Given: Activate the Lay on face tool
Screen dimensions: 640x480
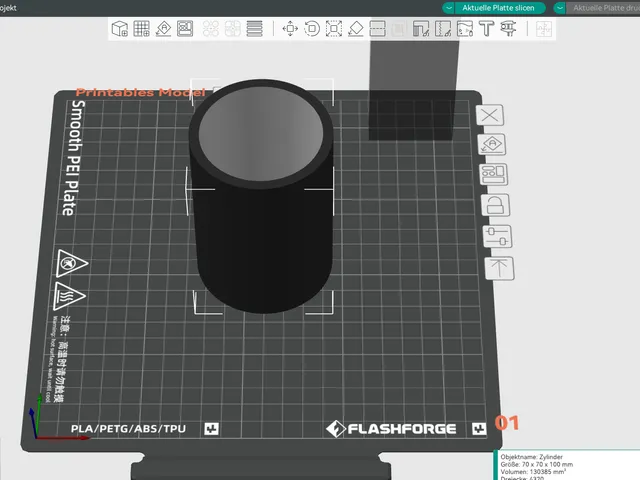Looking at the screenshot, I should 356,29.
